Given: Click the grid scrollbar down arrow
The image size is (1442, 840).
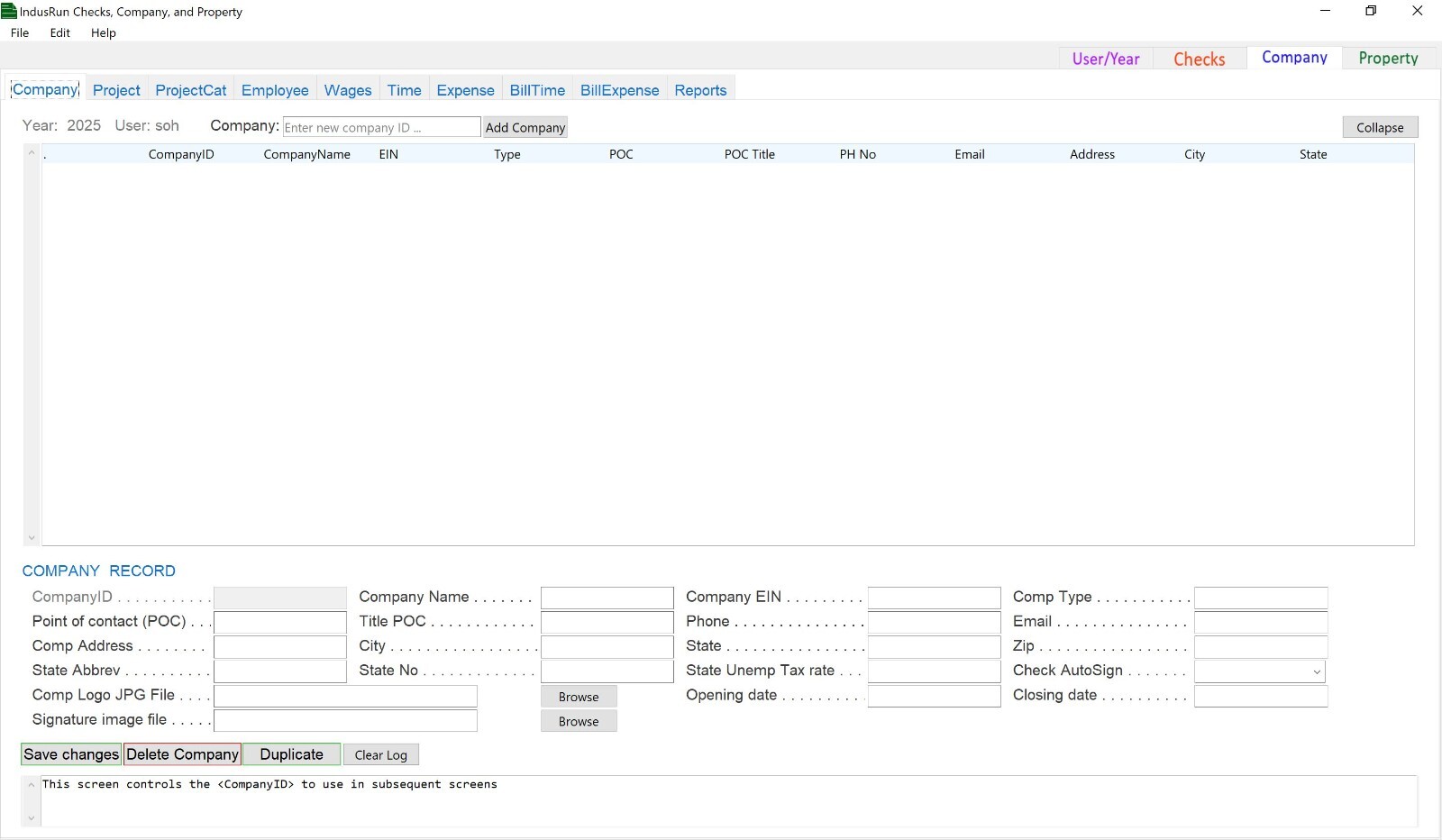Looking at the screenshot, I should click(32, 538).
